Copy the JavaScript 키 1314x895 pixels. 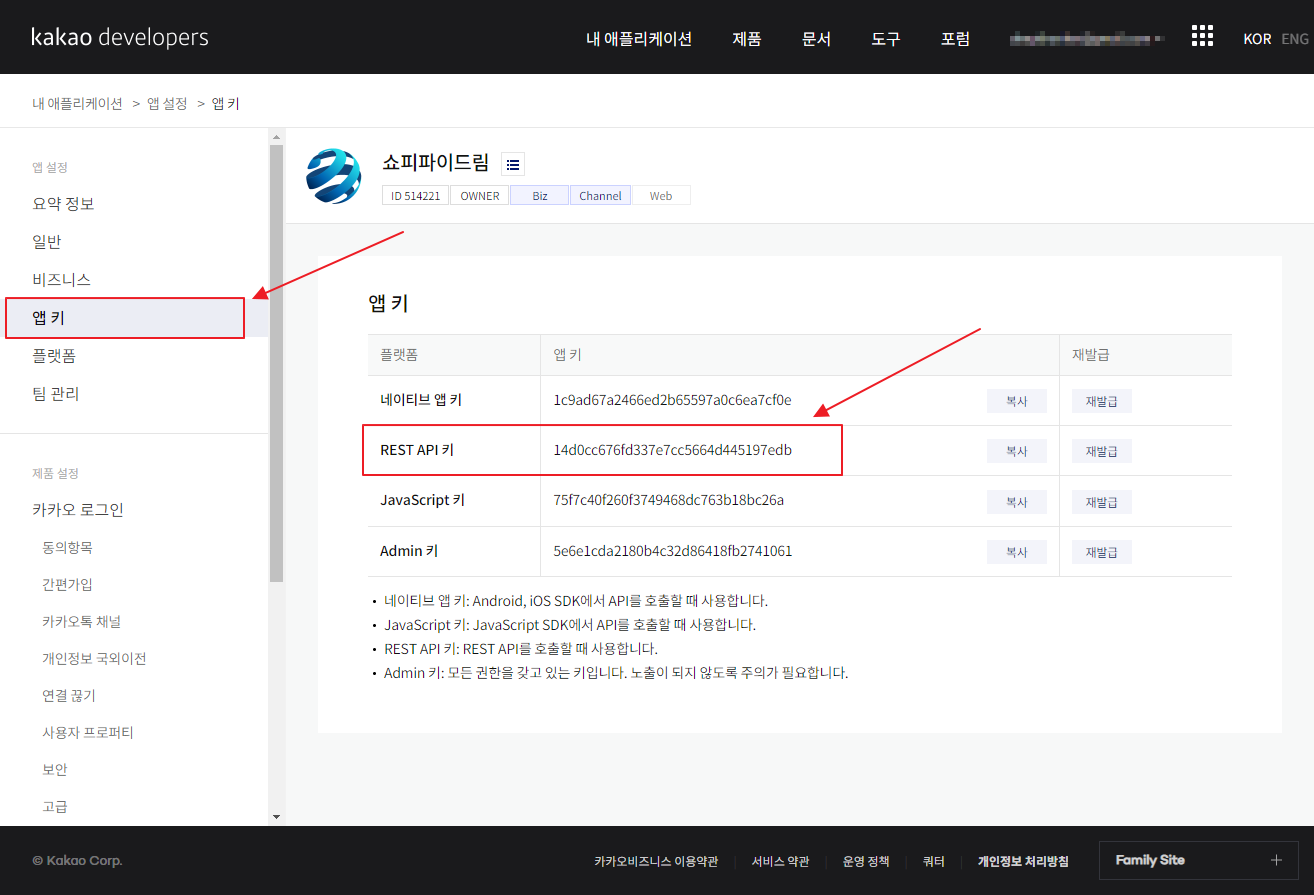[1017, 502]
